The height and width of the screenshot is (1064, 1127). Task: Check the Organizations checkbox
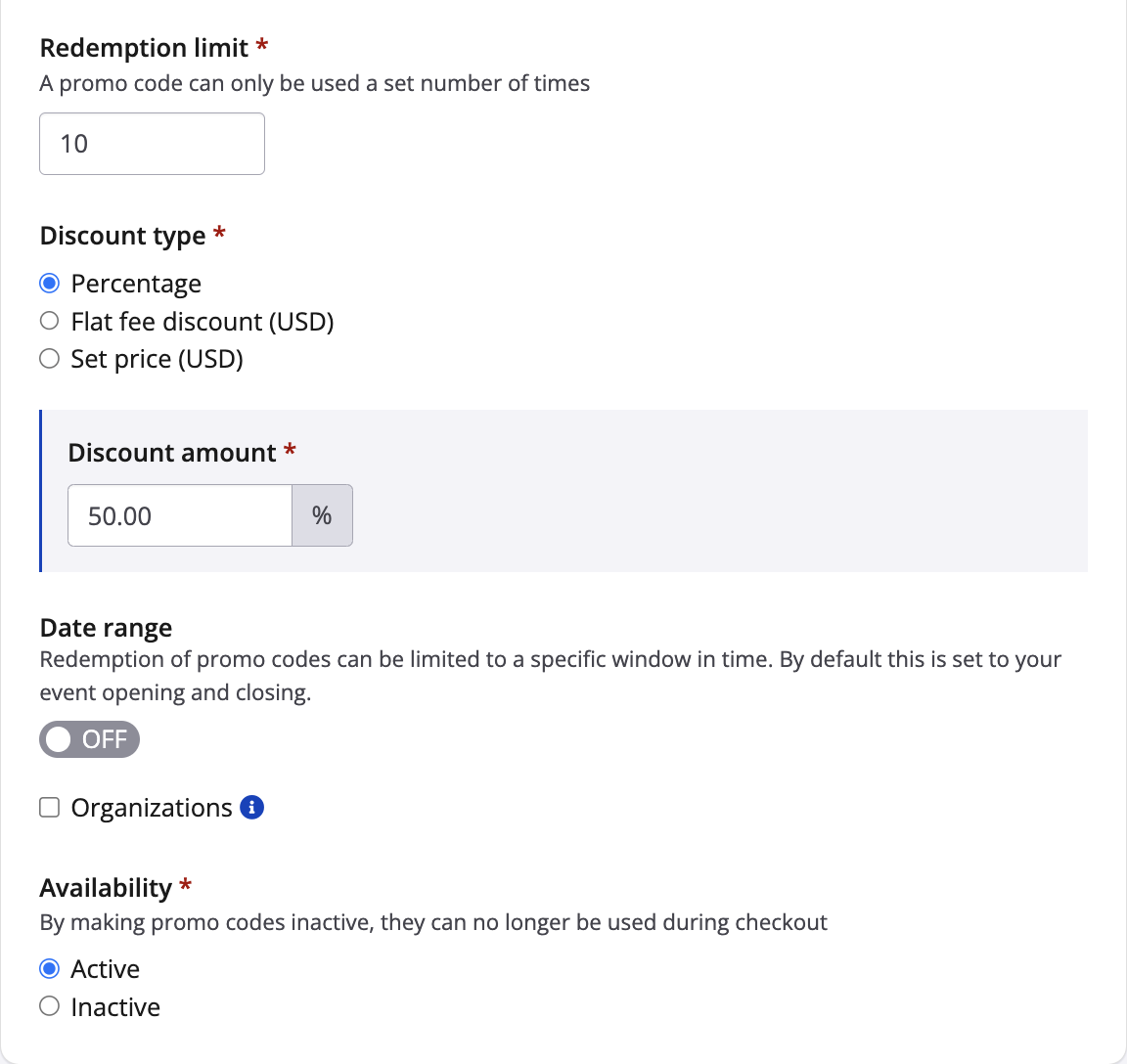50,808
